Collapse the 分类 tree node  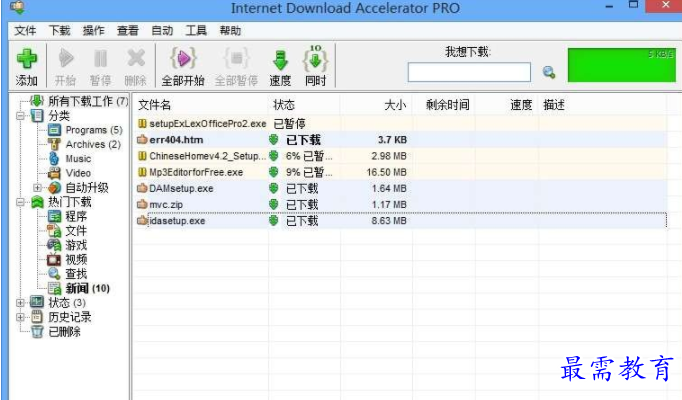pyautogui.click(x=20, y=116)
